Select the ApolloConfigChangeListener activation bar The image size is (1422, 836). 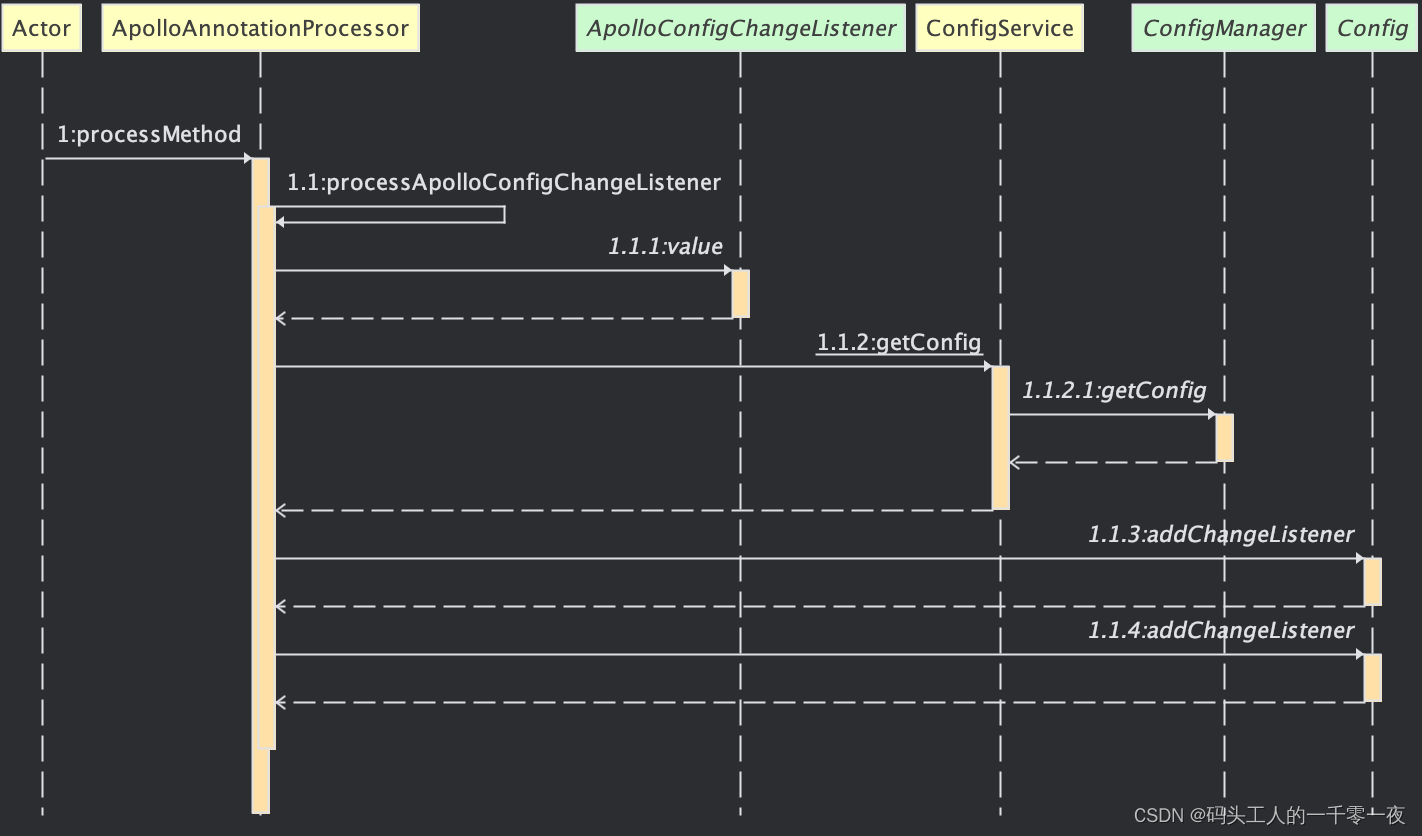pyautogui.click(x=741, y=294)
